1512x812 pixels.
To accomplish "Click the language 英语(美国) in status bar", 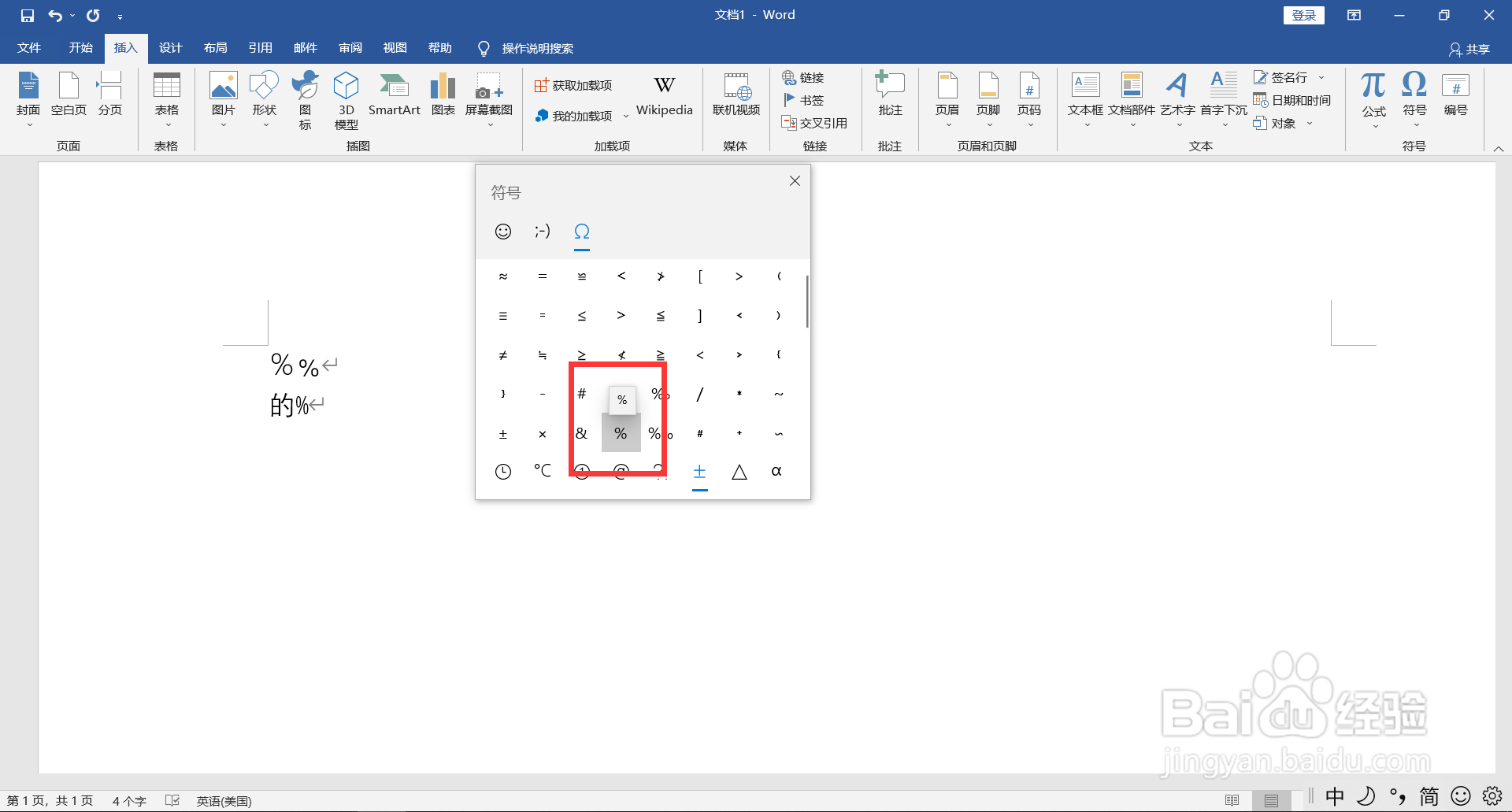I will tap(224, 801).
